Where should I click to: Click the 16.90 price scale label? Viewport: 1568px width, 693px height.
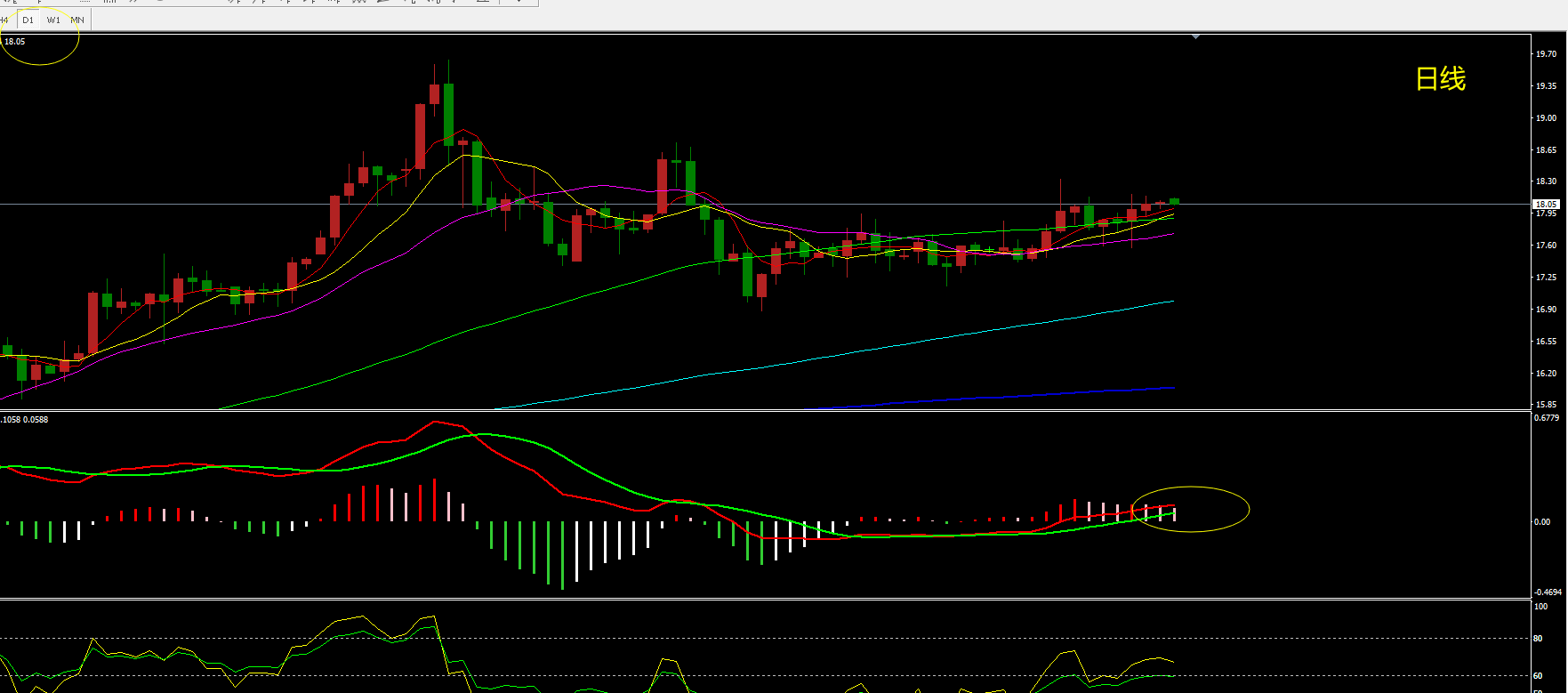(1546, 309)
